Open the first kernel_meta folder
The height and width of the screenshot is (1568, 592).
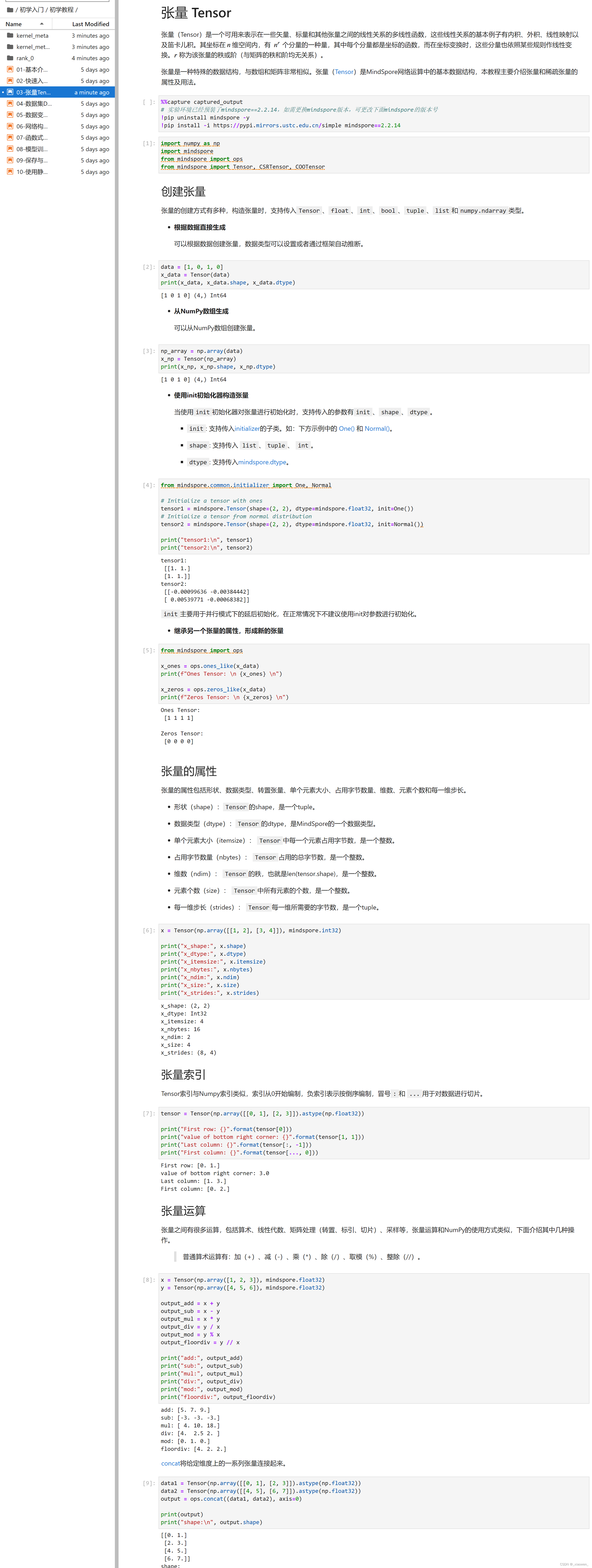point(32,36)
